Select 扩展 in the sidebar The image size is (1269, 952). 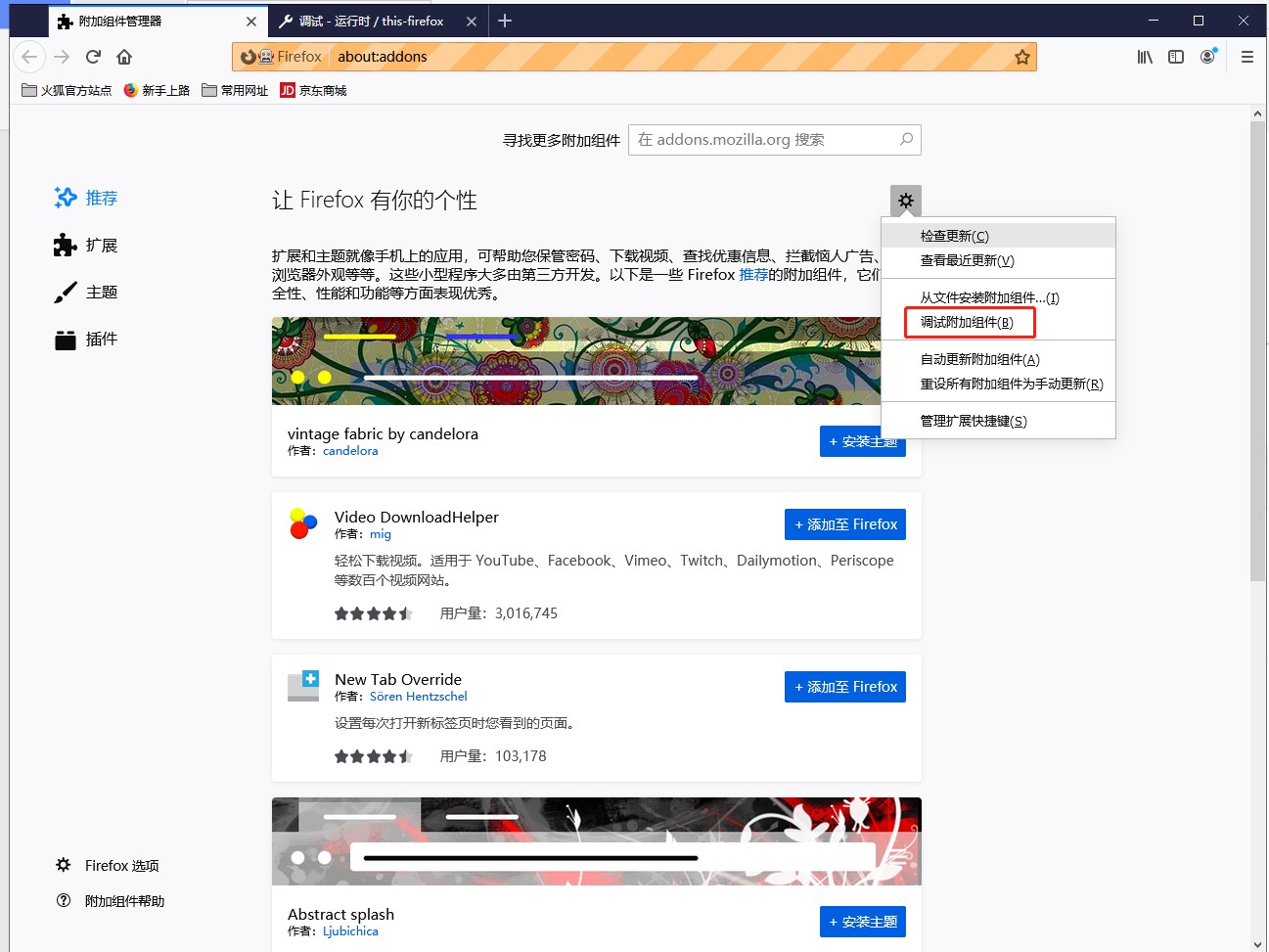coord(86,245)
